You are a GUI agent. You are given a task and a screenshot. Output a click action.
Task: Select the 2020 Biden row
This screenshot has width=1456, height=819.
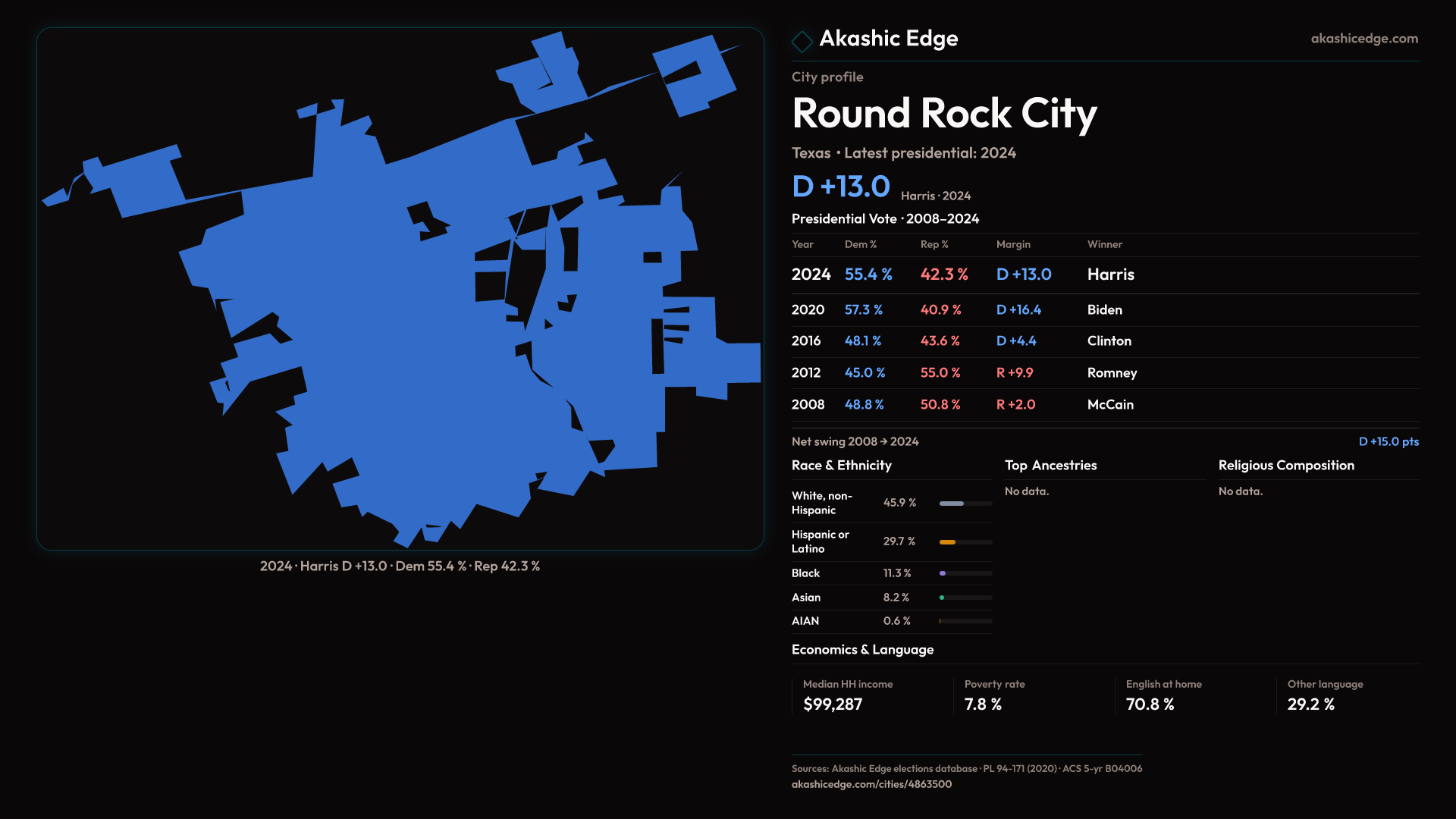(1104, 310)
